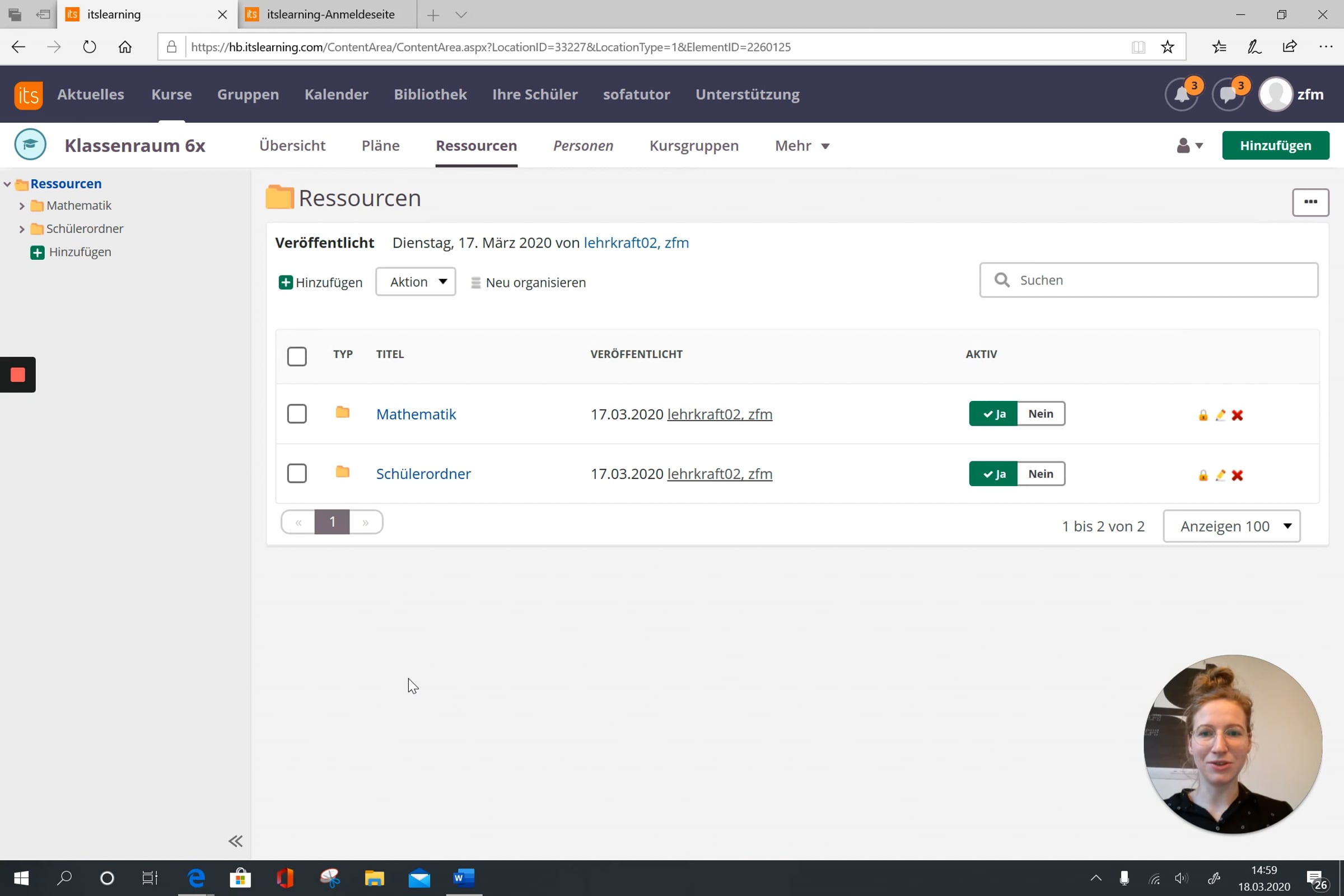
Task: Click the itslearning orange logo
Action: tap(28, 95)
